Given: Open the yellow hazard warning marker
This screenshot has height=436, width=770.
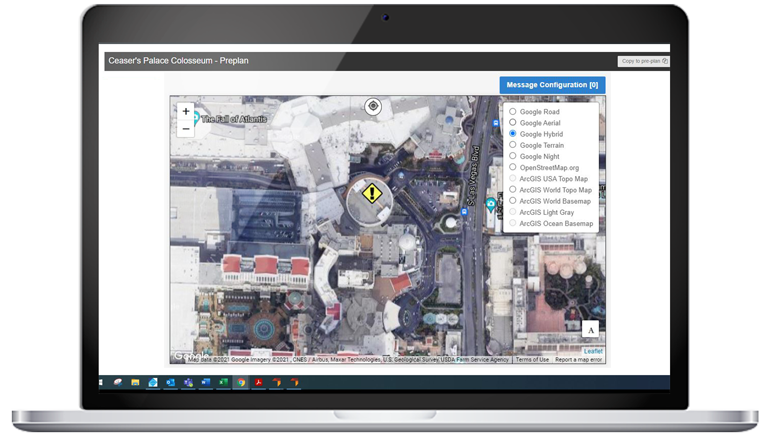Looking at the screenshot, I should (372, 193).
